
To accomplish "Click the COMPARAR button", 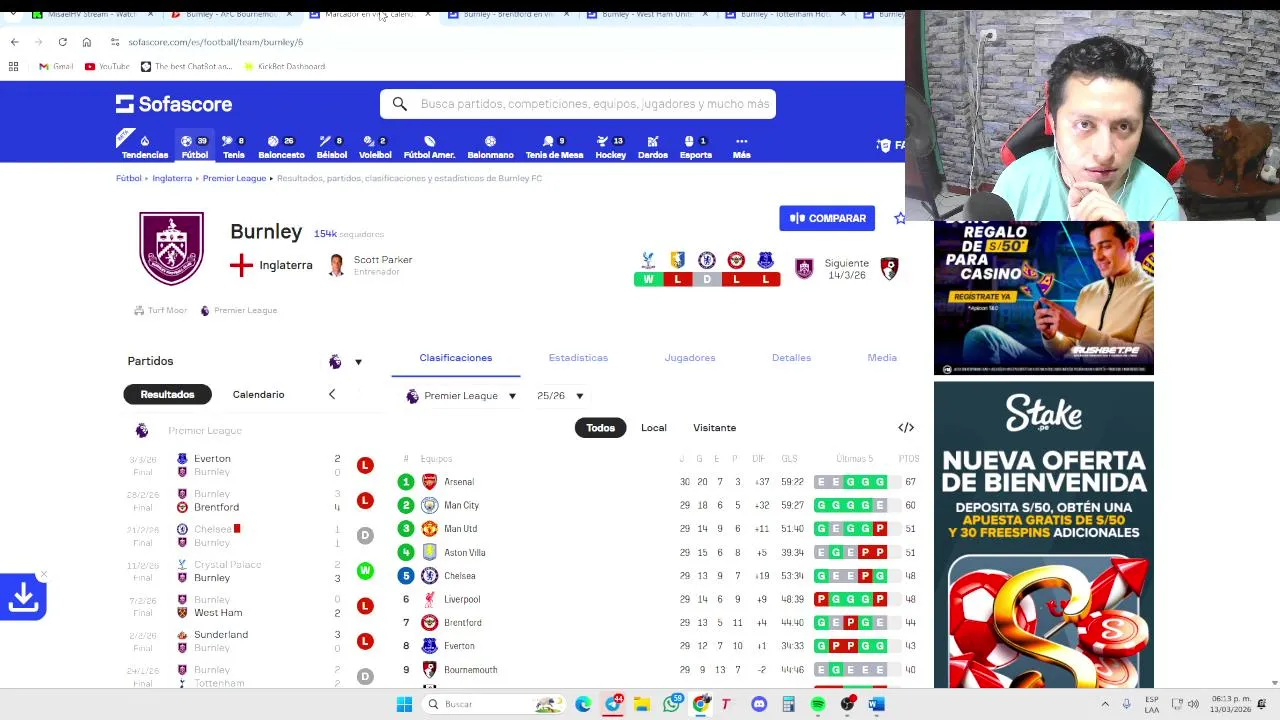I will tap(827, 218).
